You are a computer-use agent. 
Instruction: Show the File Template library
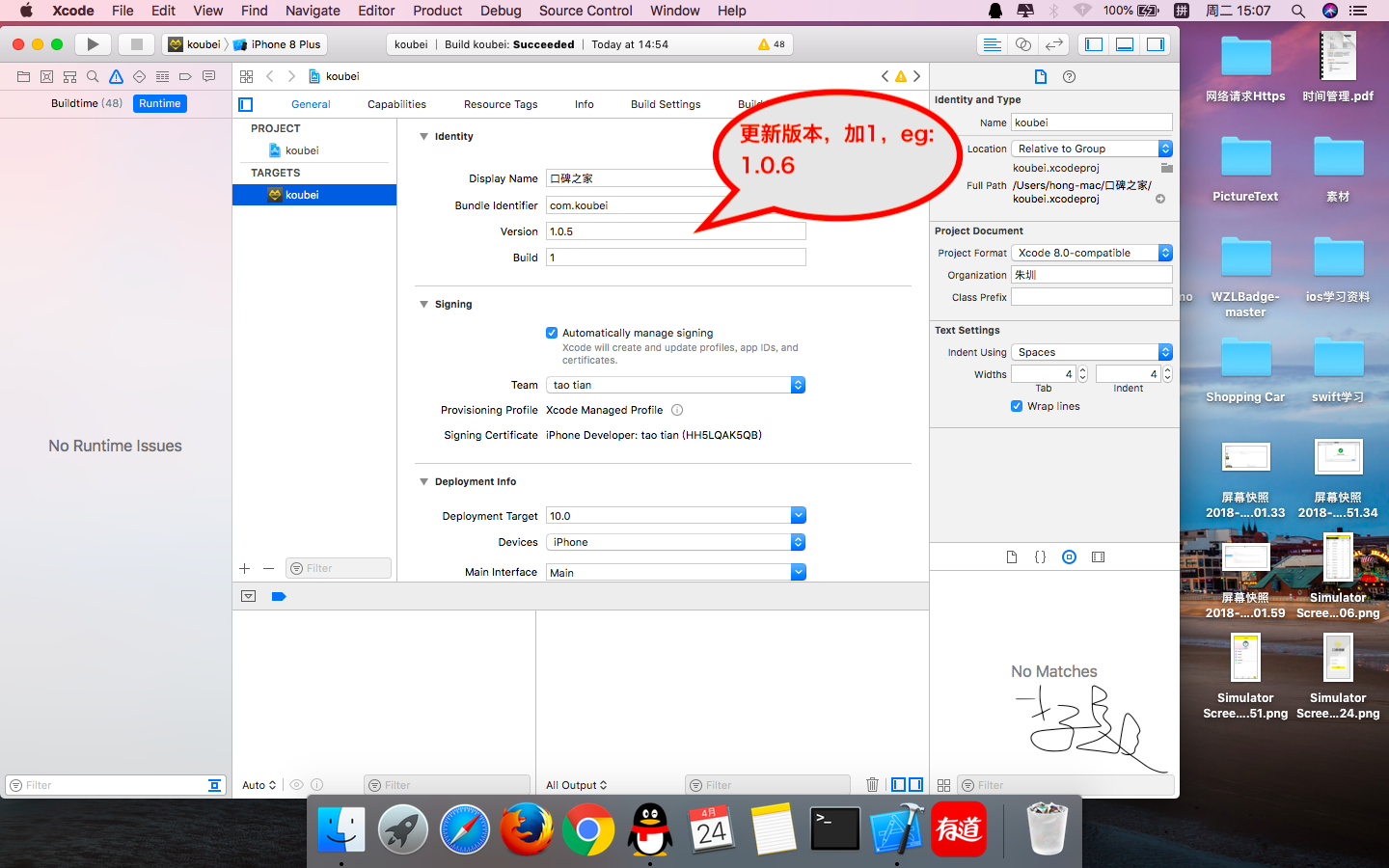coord(1011,556)
